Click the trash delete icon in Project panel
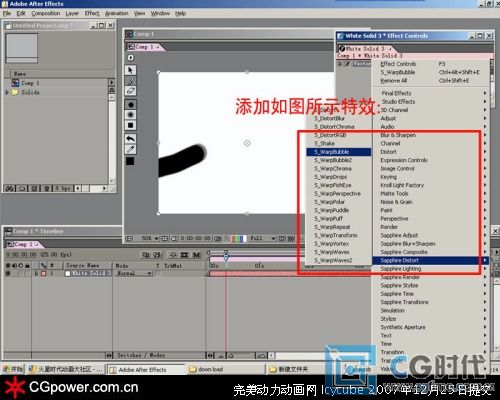 [x=47, y=189]
